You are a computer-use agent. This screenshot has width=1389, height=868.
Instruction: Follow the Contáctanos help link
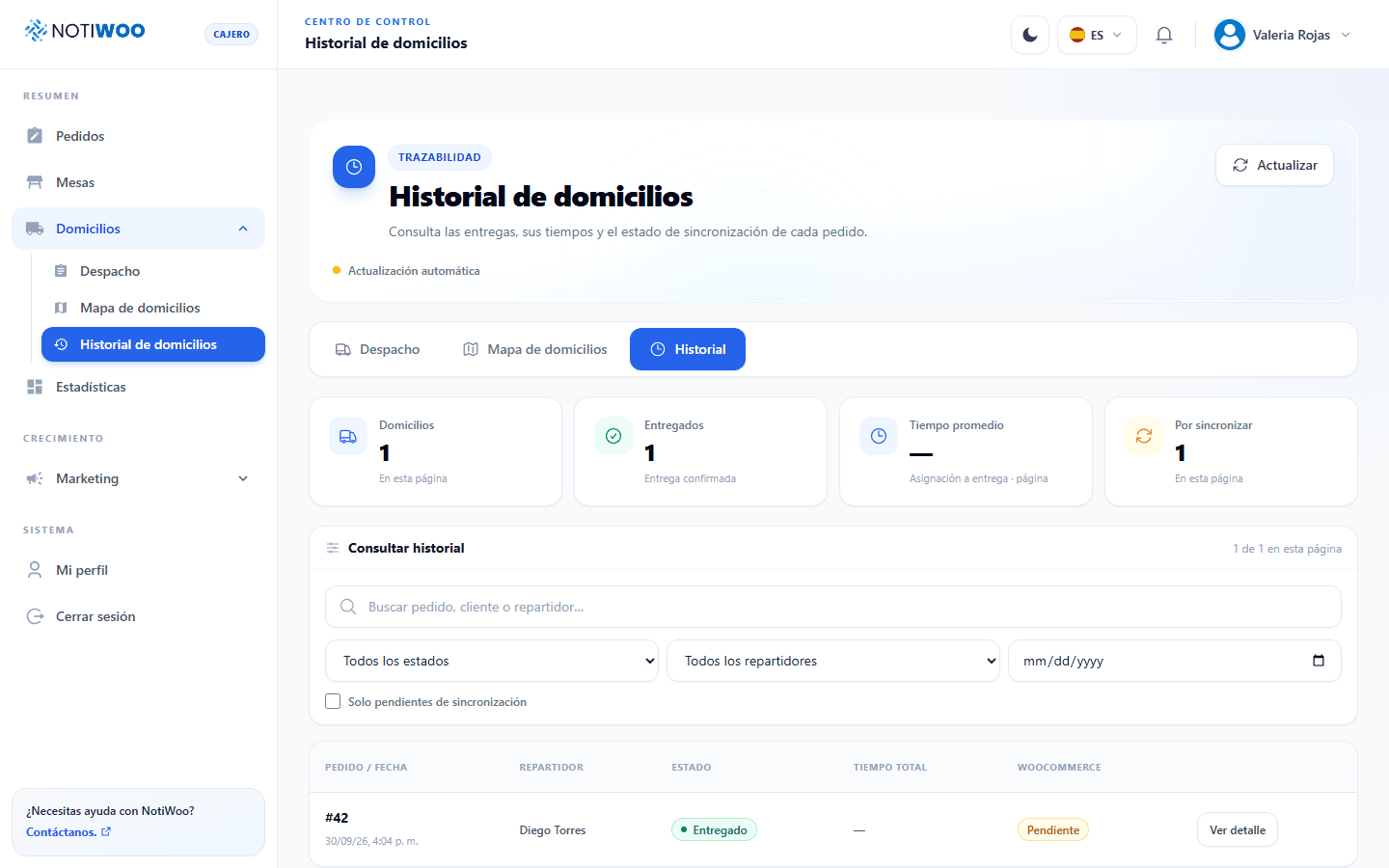tap(68, 832)
